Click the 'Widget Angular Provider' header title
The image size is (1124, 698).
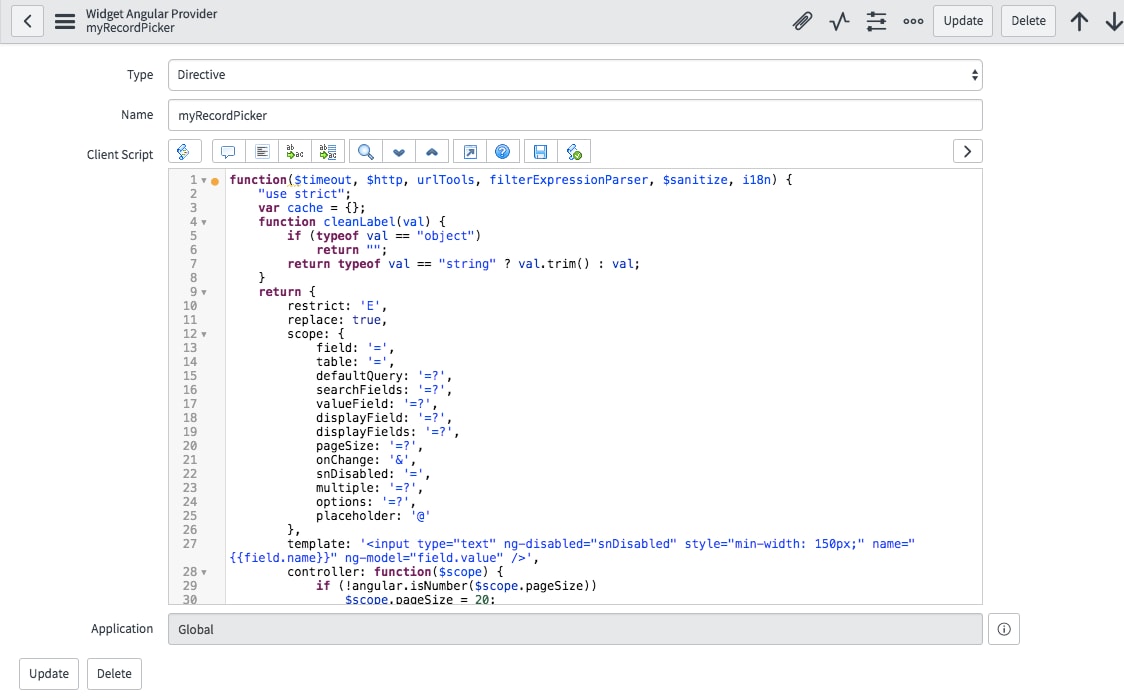pyautogui.click(x=151, y=14)
